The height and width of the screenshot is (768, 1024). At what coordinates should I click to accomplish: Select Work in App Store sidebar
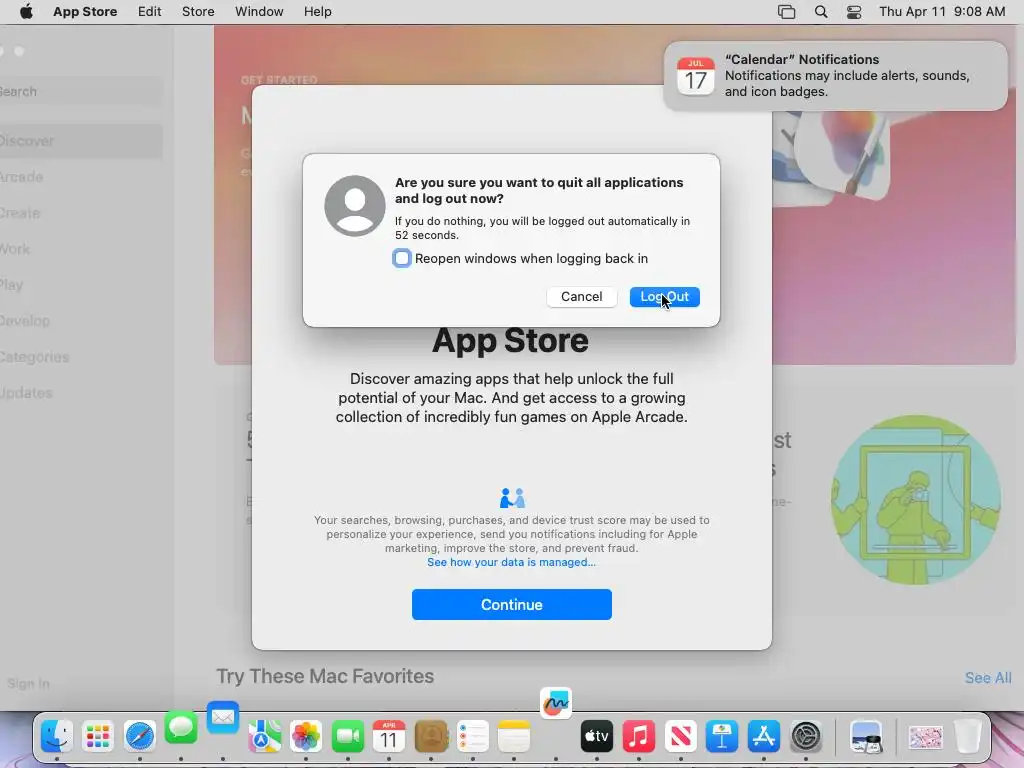[80, 249]
